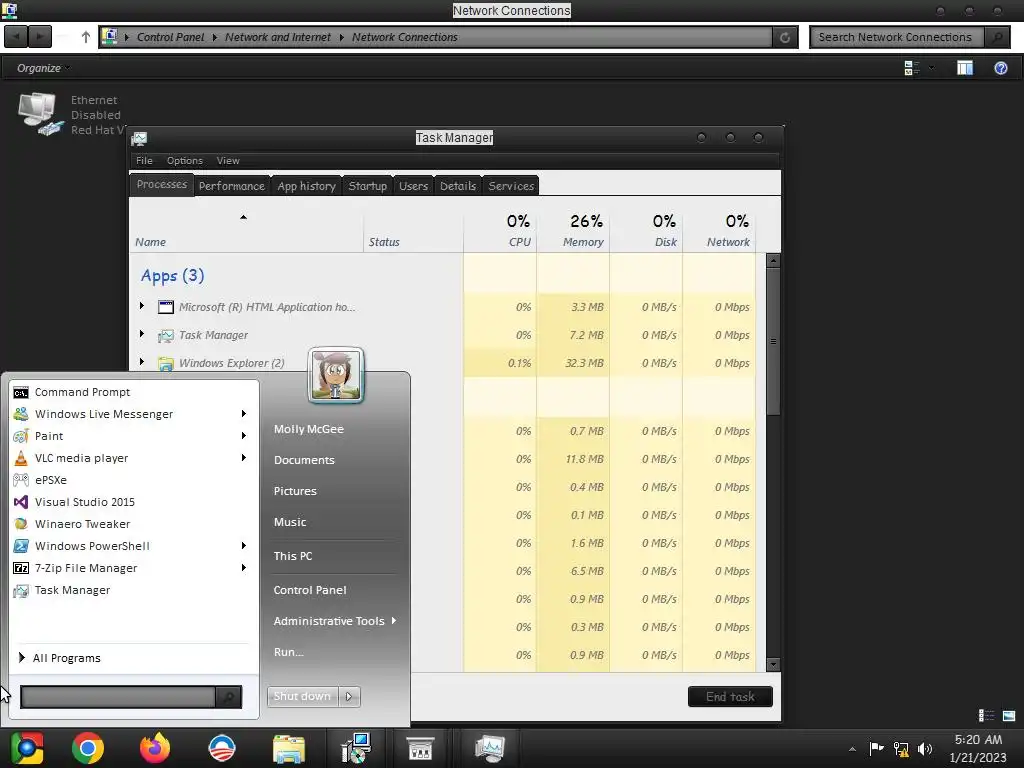
Task: Switch to the Performance tab
Action: [232, 186]
